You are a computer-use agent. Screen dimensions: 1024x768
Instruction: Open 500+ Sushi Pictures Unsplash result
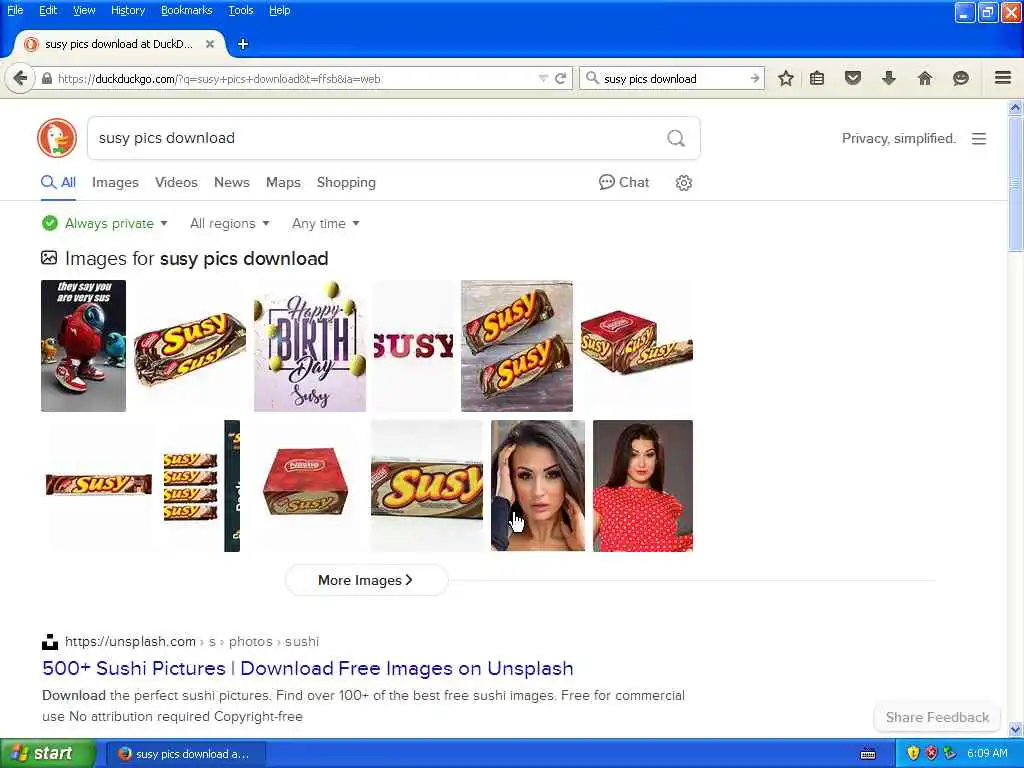(308, 668)
